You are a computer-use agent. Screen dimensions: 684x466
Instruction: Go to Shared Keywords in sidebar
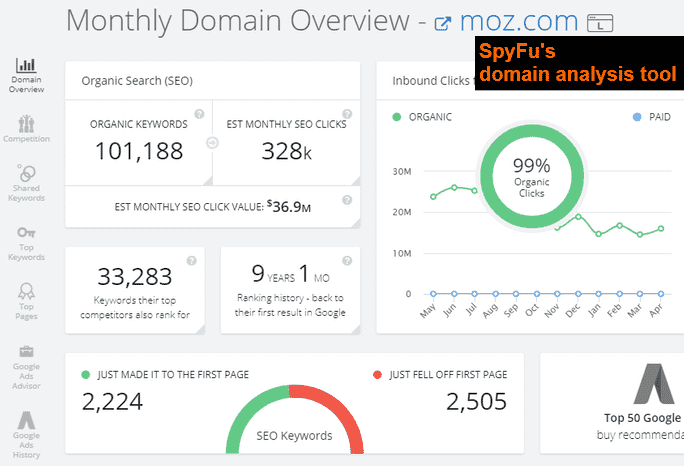tap(26, 183)
